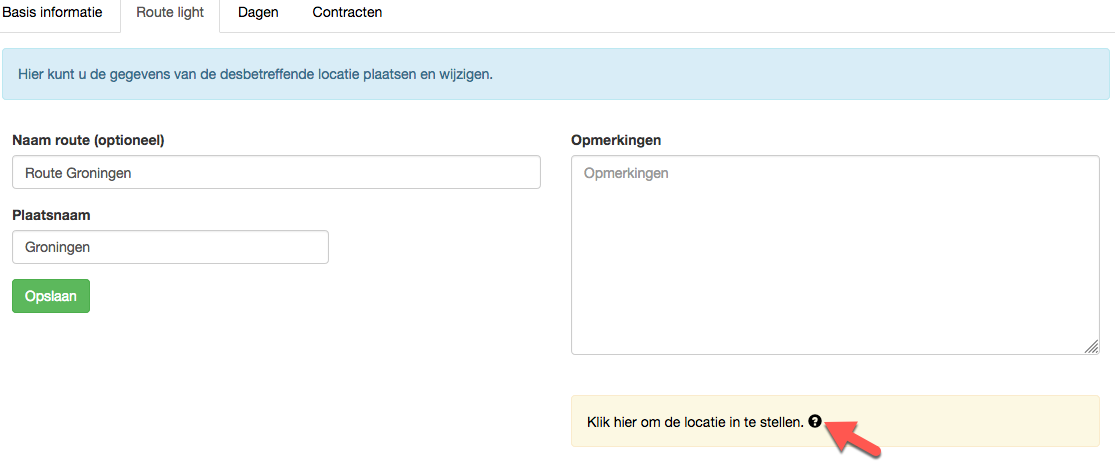Image resolution: width=1115 pixels, height=464 pixels.
Task: Focus the Naam route input field
Action: [x=277, y=173]
